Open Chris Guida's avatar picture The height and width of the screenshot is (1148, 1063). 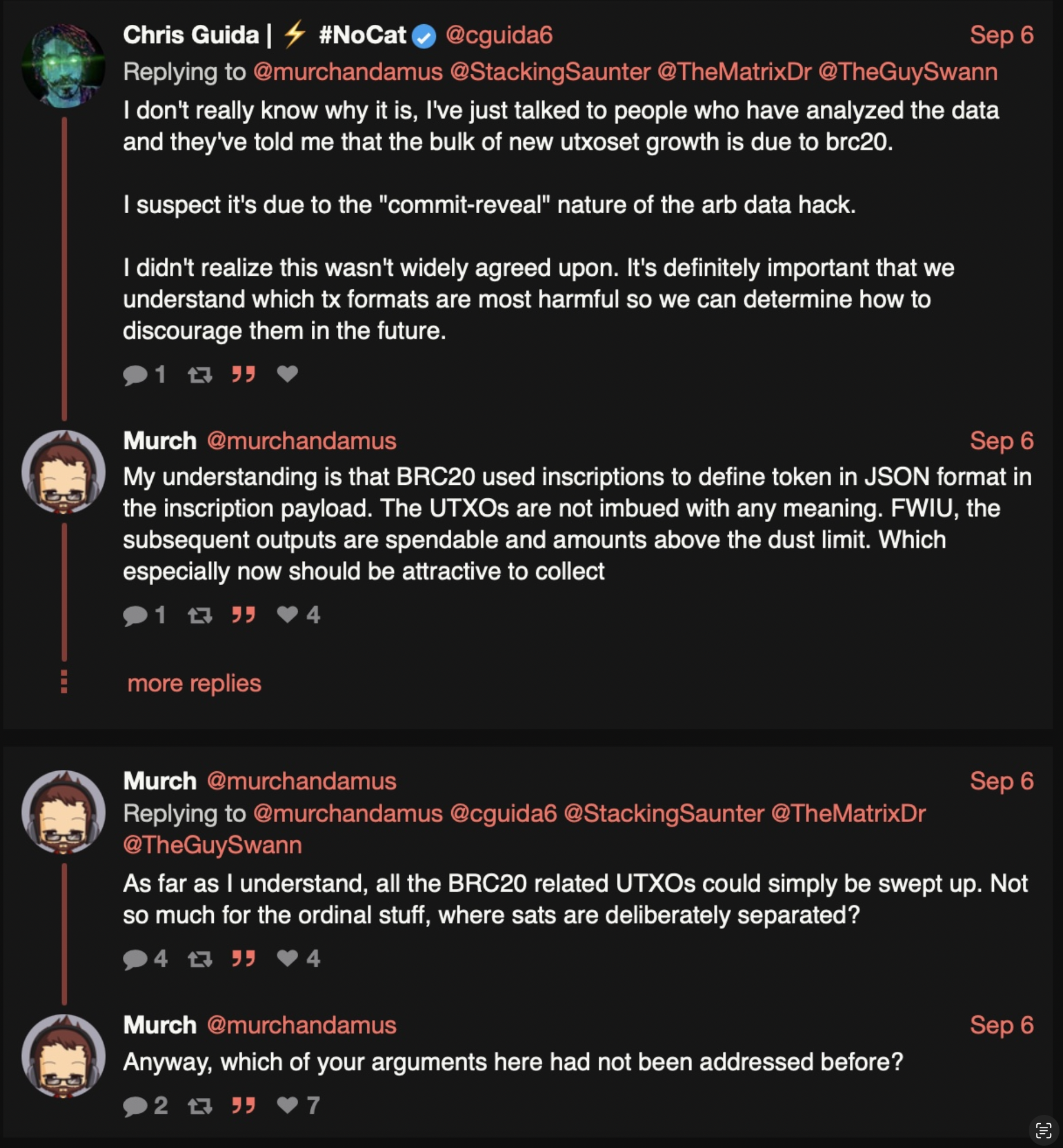coord(64,66)
